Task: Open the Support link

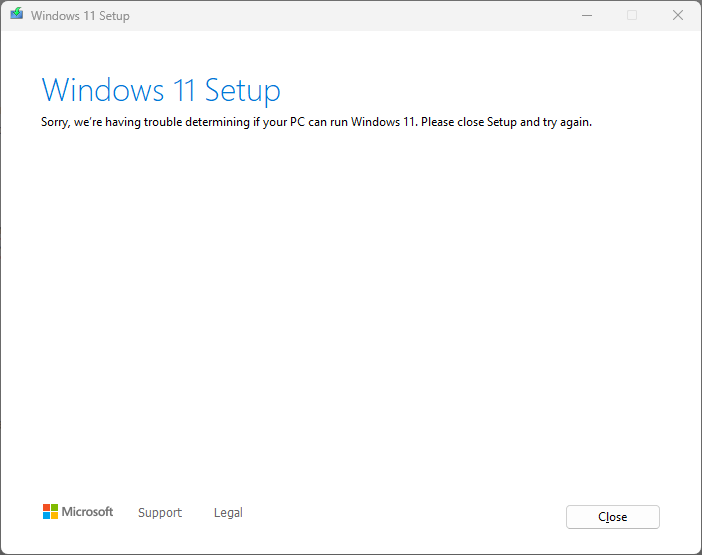Action: [160, 512]
